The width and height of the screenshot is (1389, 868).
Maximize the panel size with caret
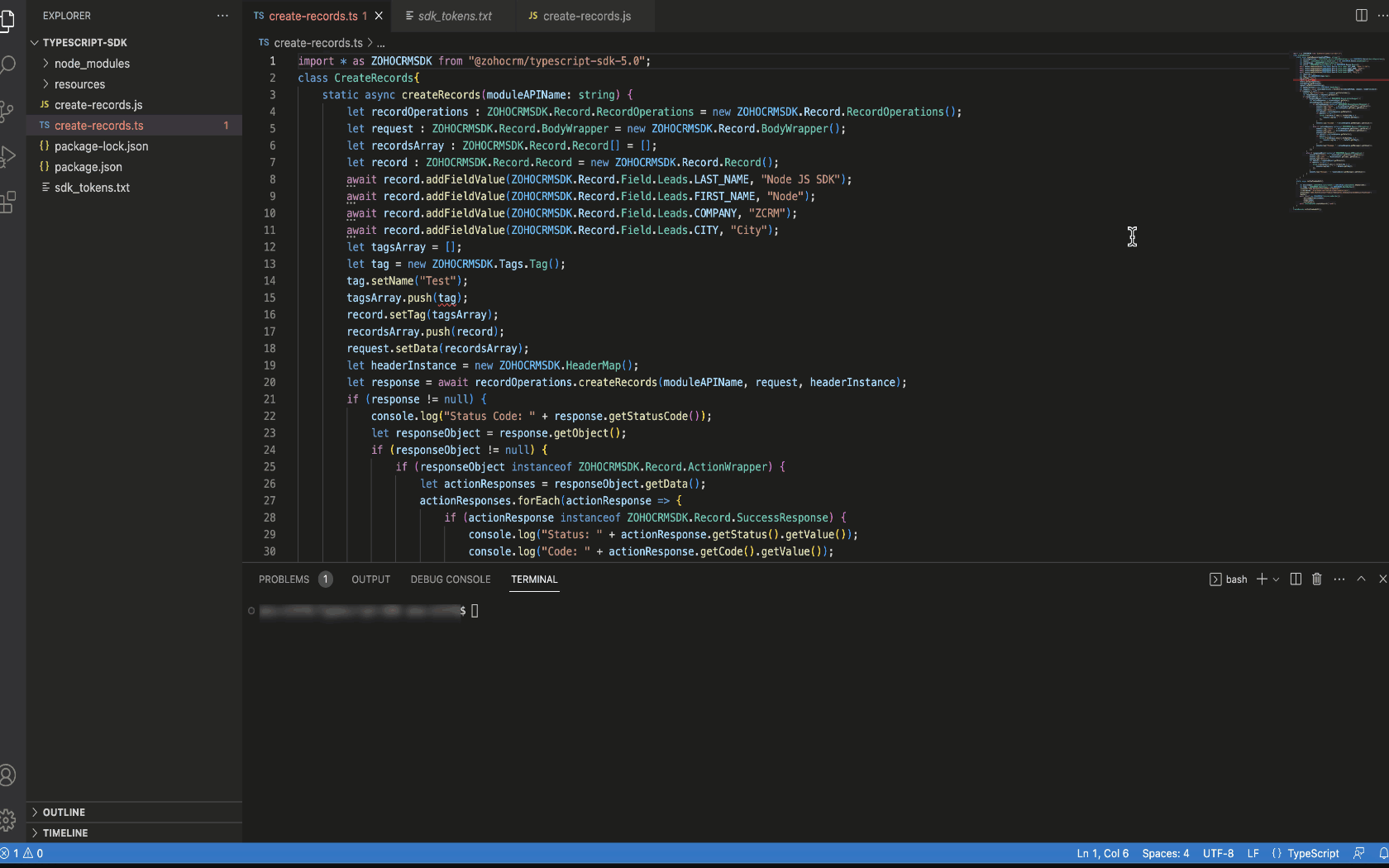[x=1361, y=579]
